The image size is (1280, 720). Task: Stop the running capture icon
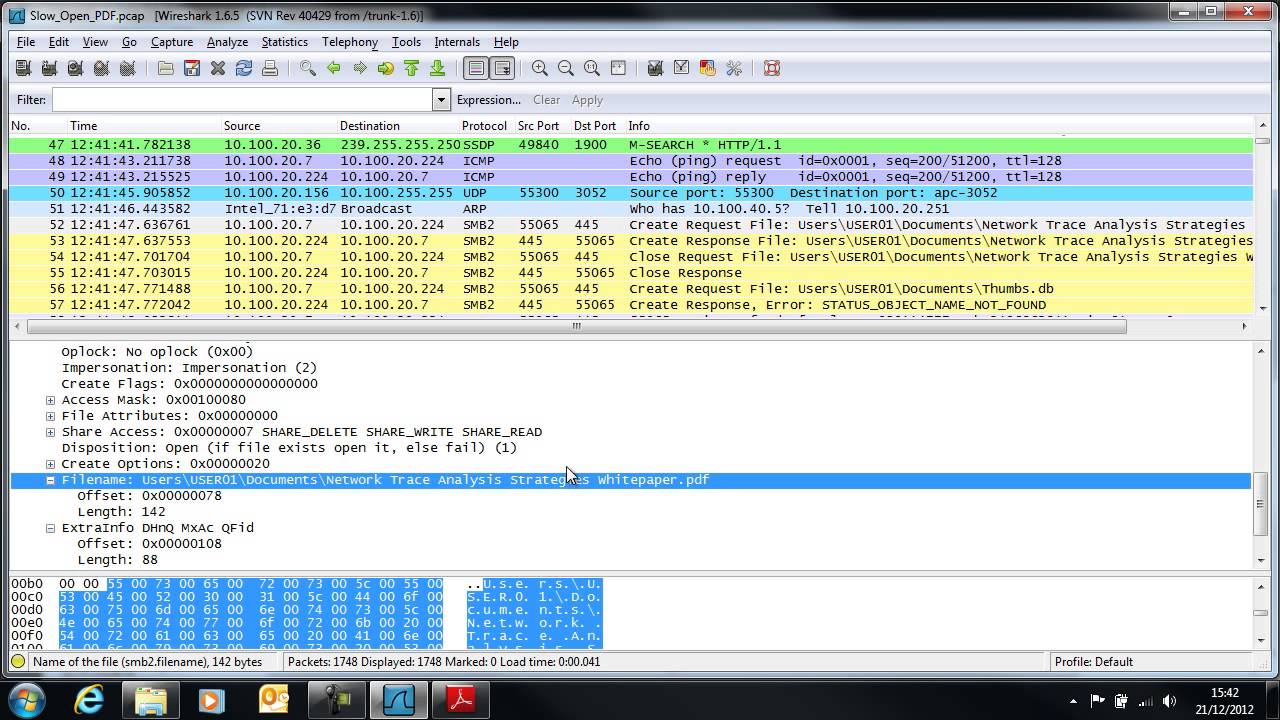pos(101,68)
